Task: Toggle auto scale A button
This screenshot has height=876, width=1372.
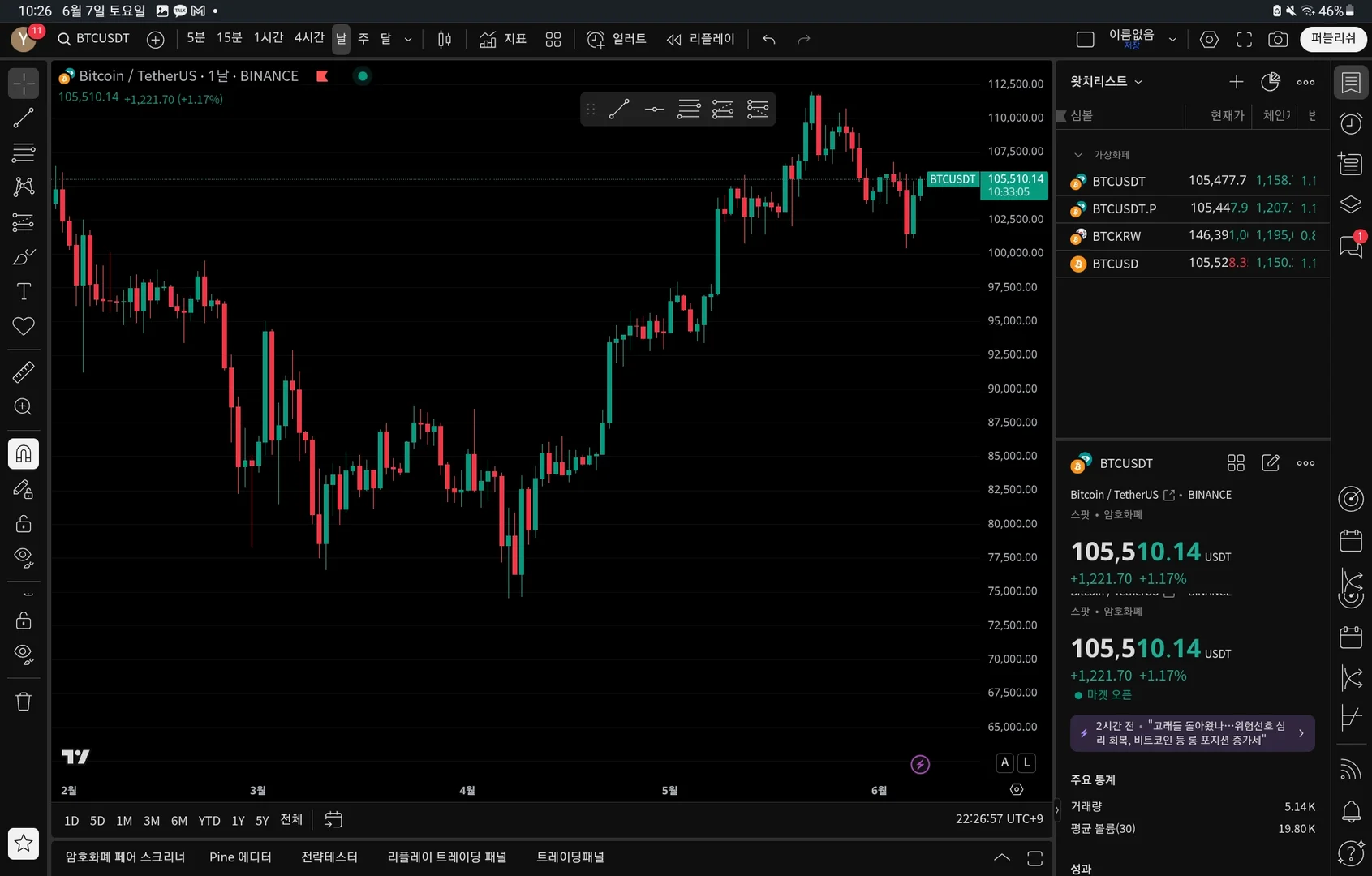Action: [1005, 762]
